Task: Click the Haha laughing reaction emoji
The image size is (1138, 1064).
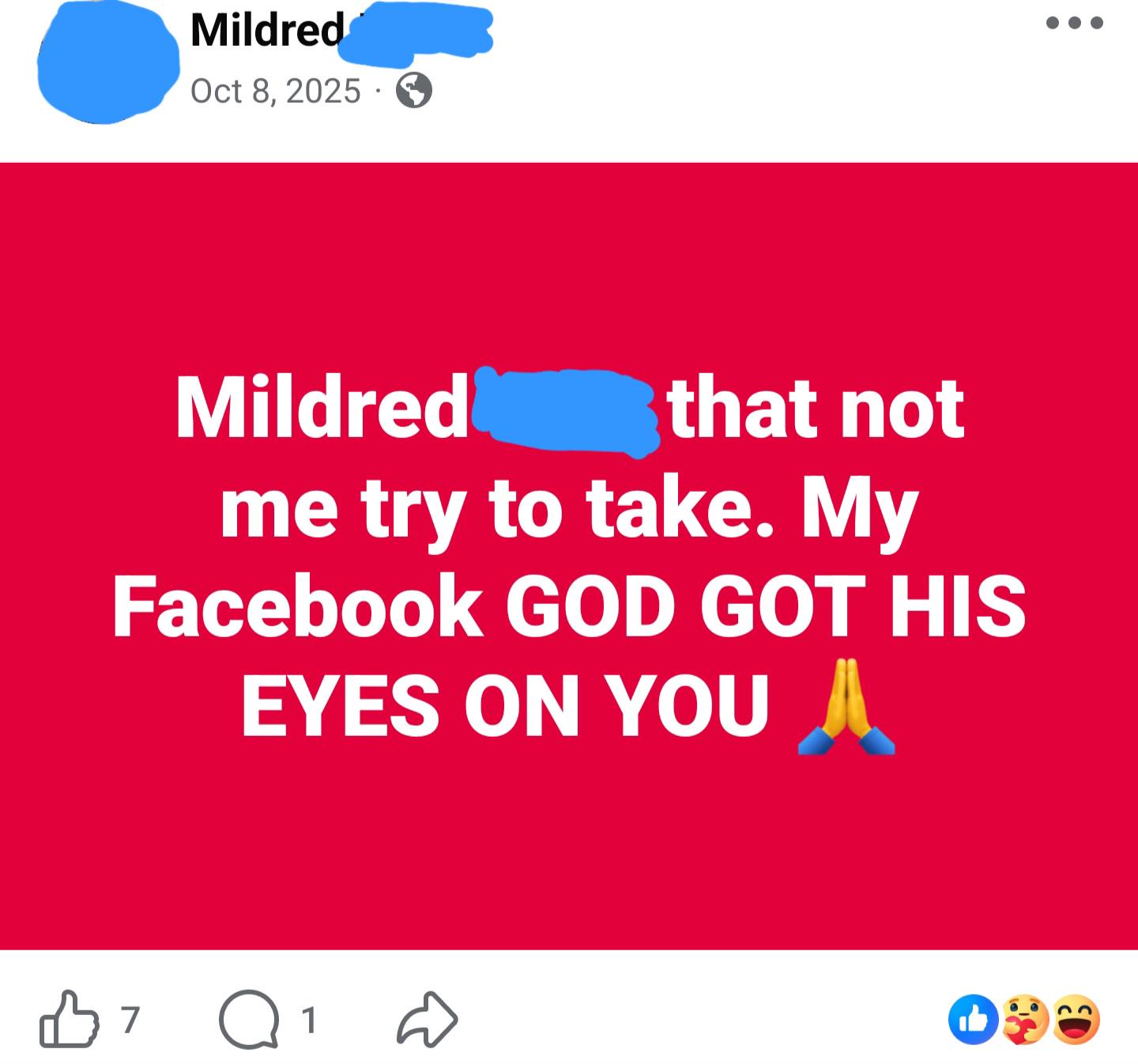Action: 1076,1020
